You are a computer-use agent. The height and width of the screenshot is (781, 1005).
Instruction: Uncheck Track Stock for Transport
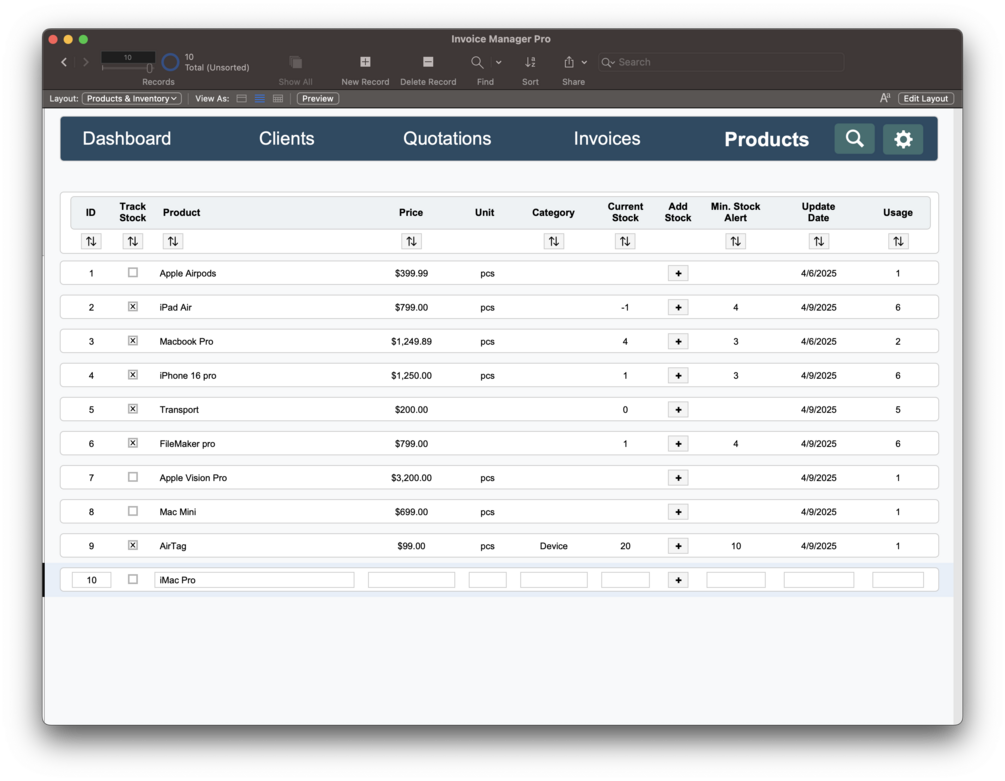[133, 408]
